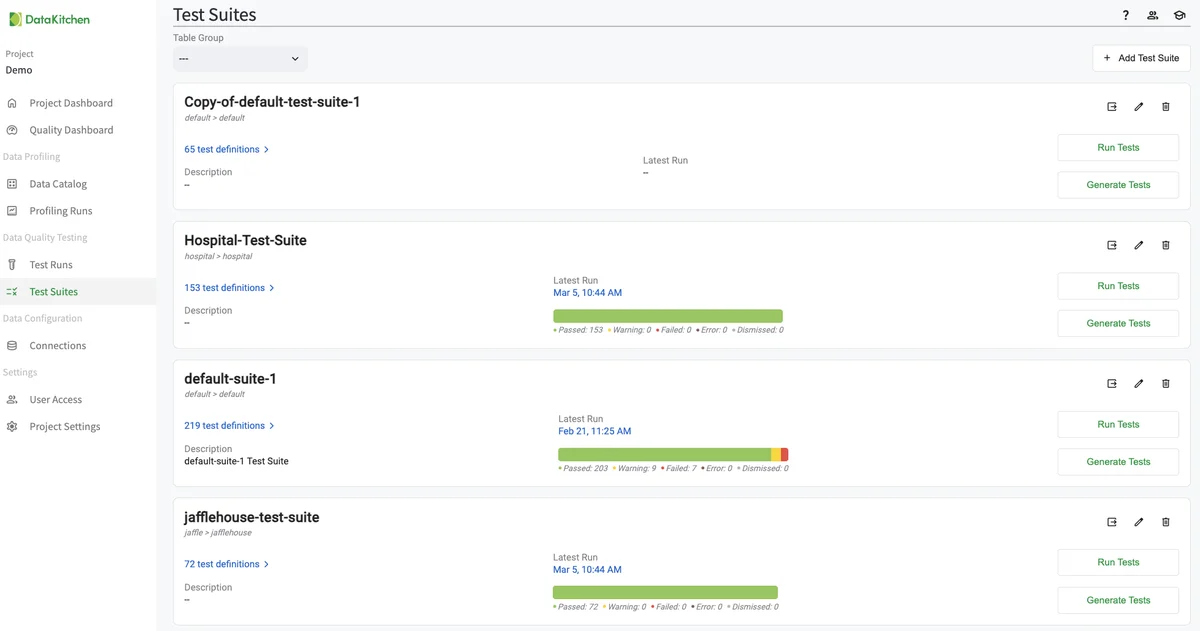The height and width of the screenshot is (631, 1200).
Task: Open the Data Catalog from the sidebar
Action: 59,183
